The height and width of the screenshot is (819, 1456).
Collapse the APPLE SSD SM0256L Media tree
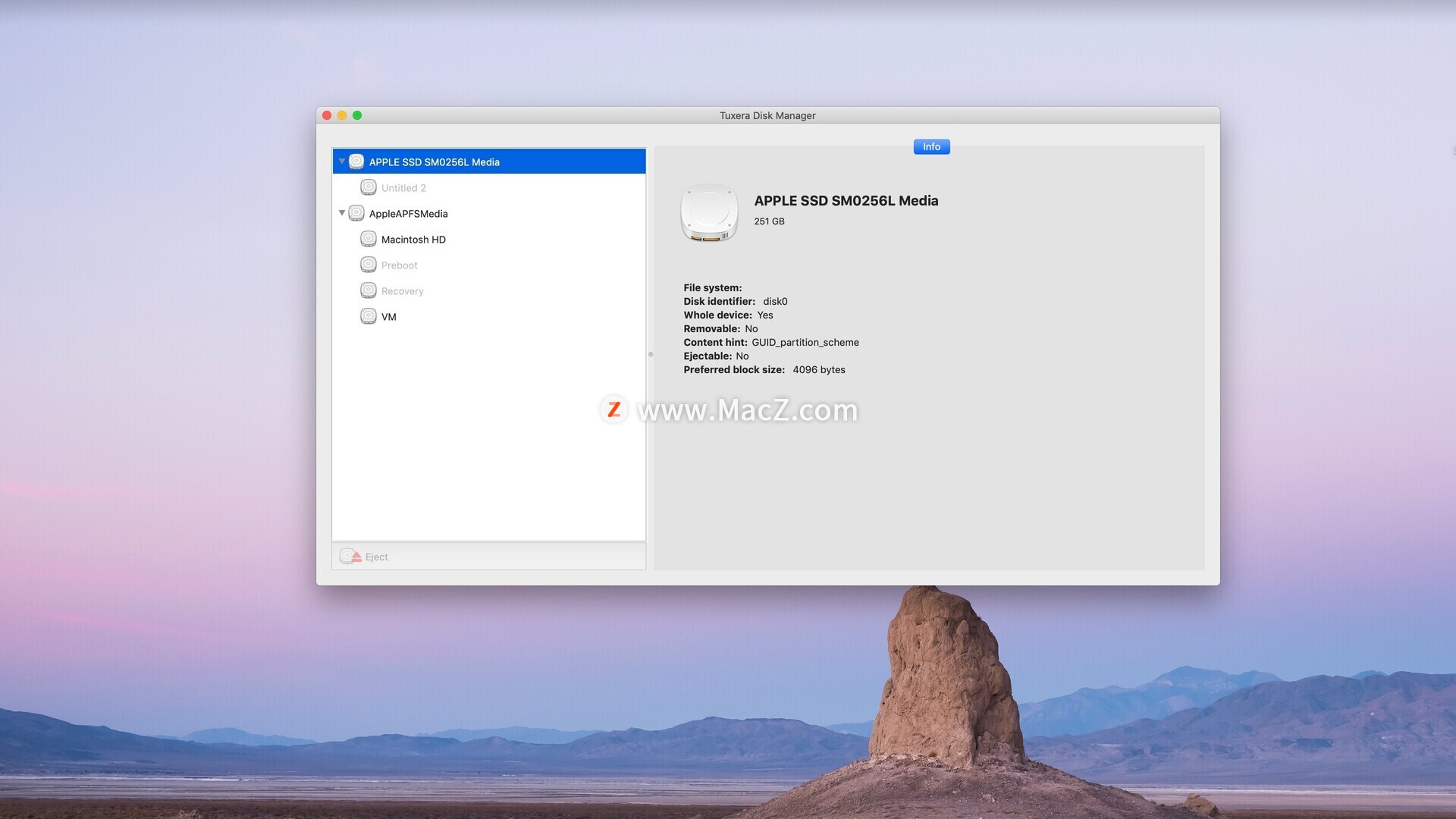click(x=342, y=162)
